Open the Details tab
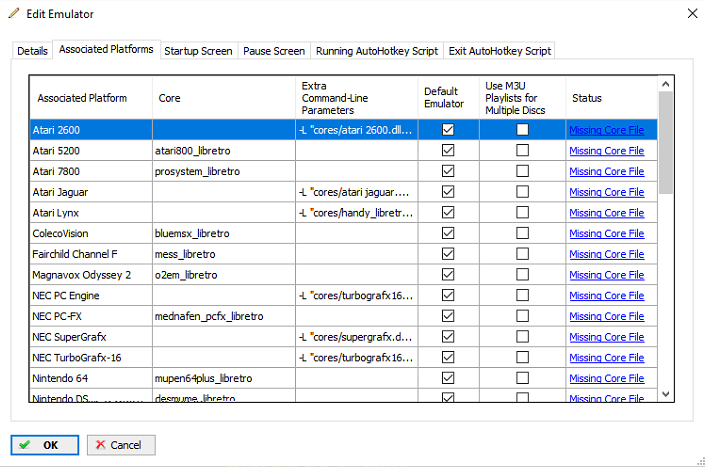Screen dimensions: 705x467 (x=32, y=51)
